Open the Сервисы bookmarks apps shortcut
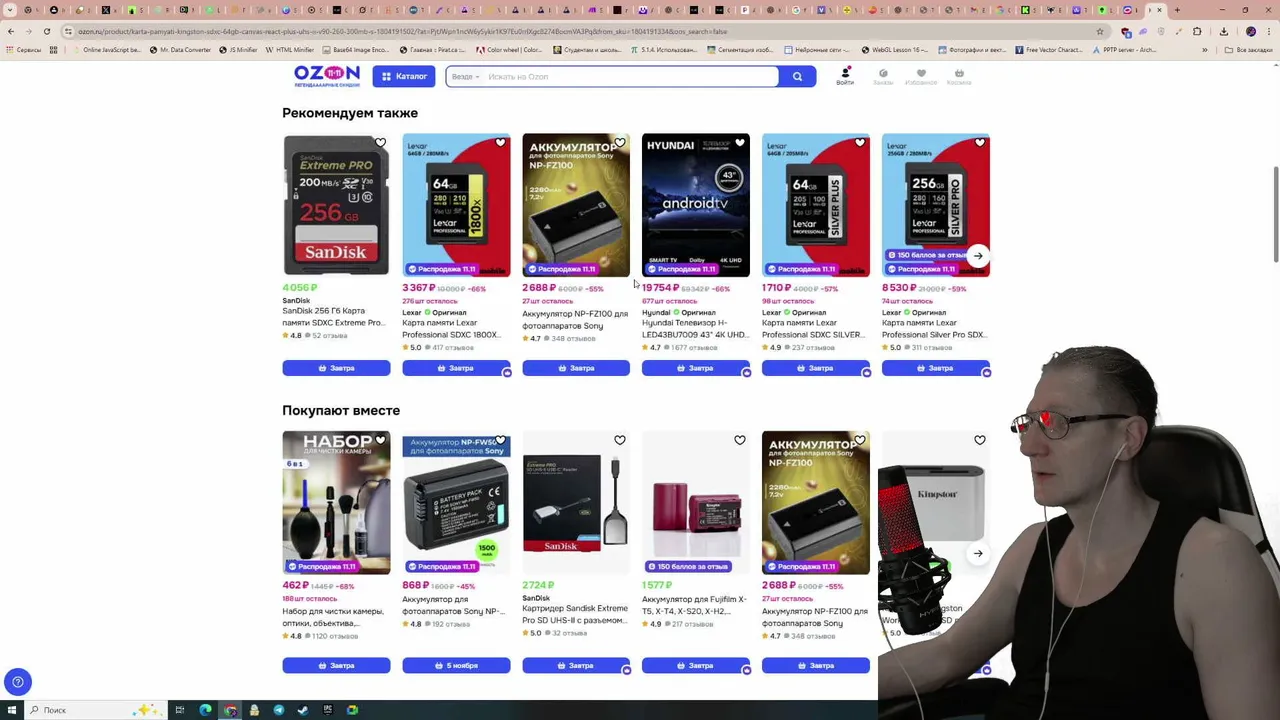The width and height of the screenshot is (1280, 720). (24, 49)
